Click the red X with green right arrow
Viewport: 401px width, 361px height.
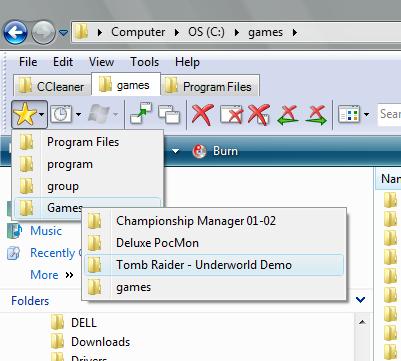(x=316, y=115)
